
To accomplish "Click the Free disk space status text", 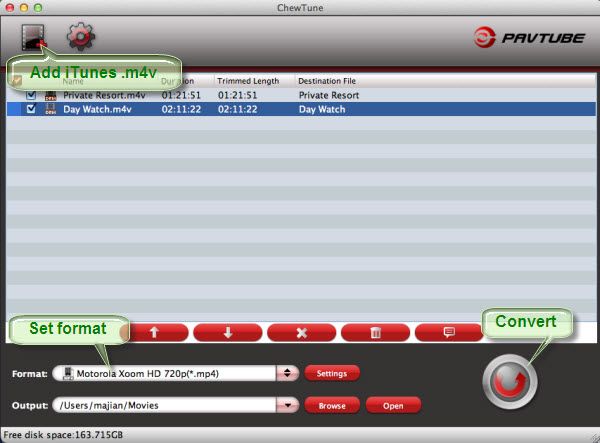I will [x=63, y=435].
